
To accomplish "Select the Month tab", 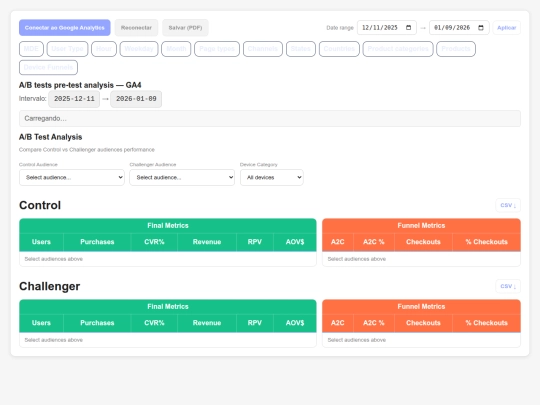I will [x=176, y=49].
